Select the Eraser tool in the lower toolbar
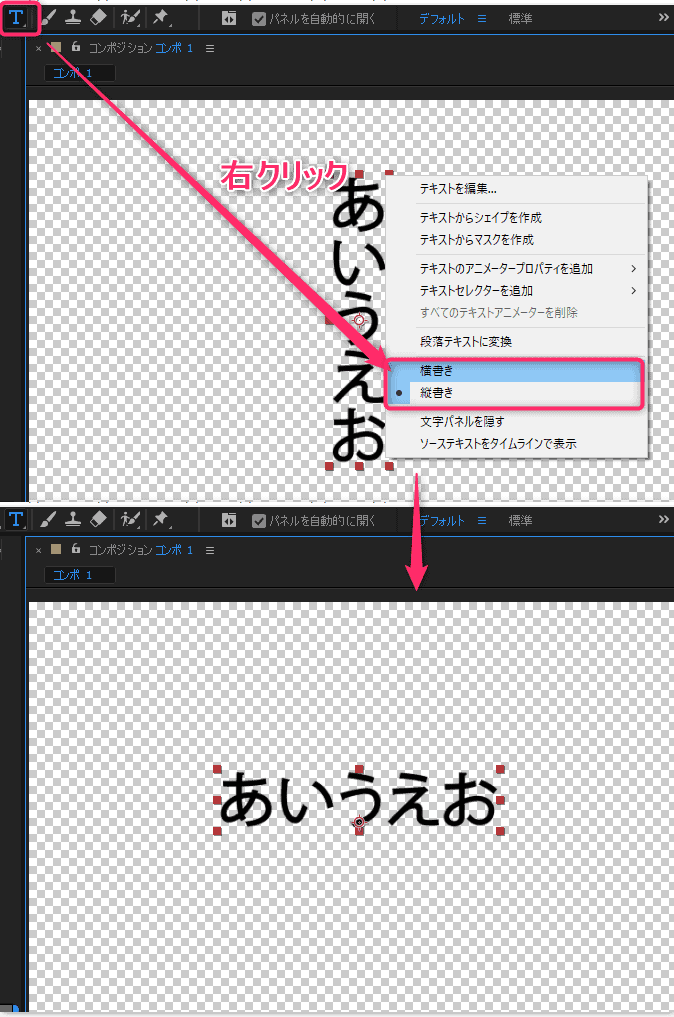The height and width of the screenshot is (1017, 674). click(98, 520)
